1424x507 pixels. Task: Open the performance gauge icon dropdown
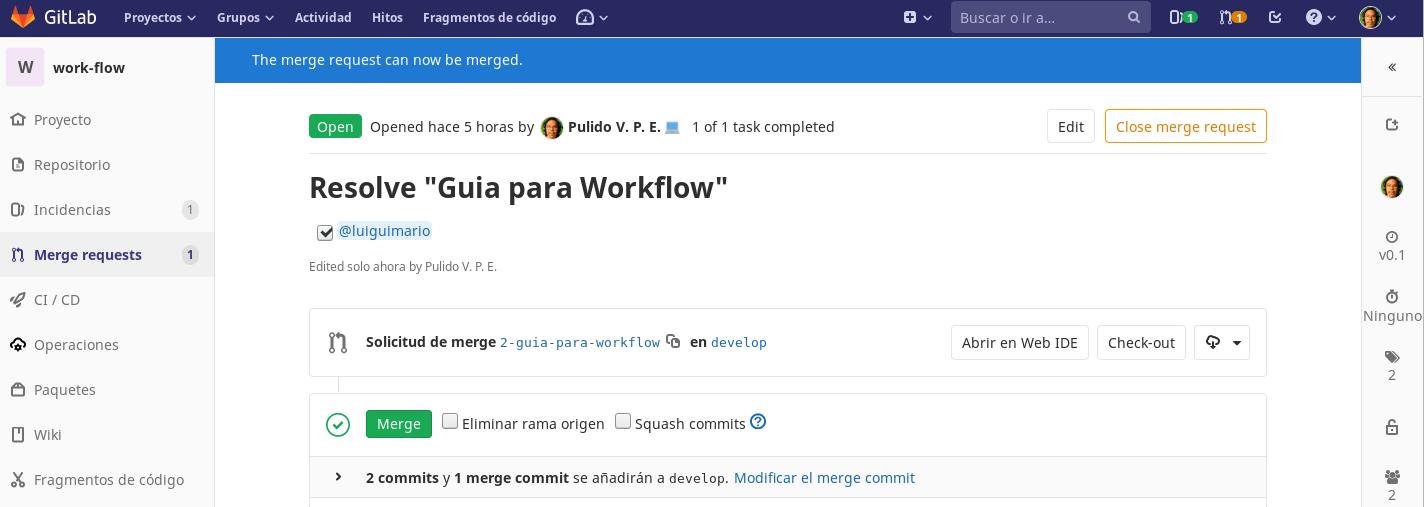tap(592, 17)
